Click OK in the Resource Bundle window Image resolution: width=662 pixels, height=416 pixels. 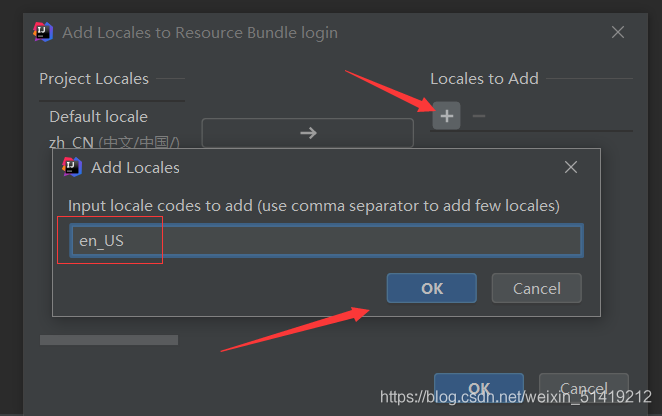[x=479, y=387]
